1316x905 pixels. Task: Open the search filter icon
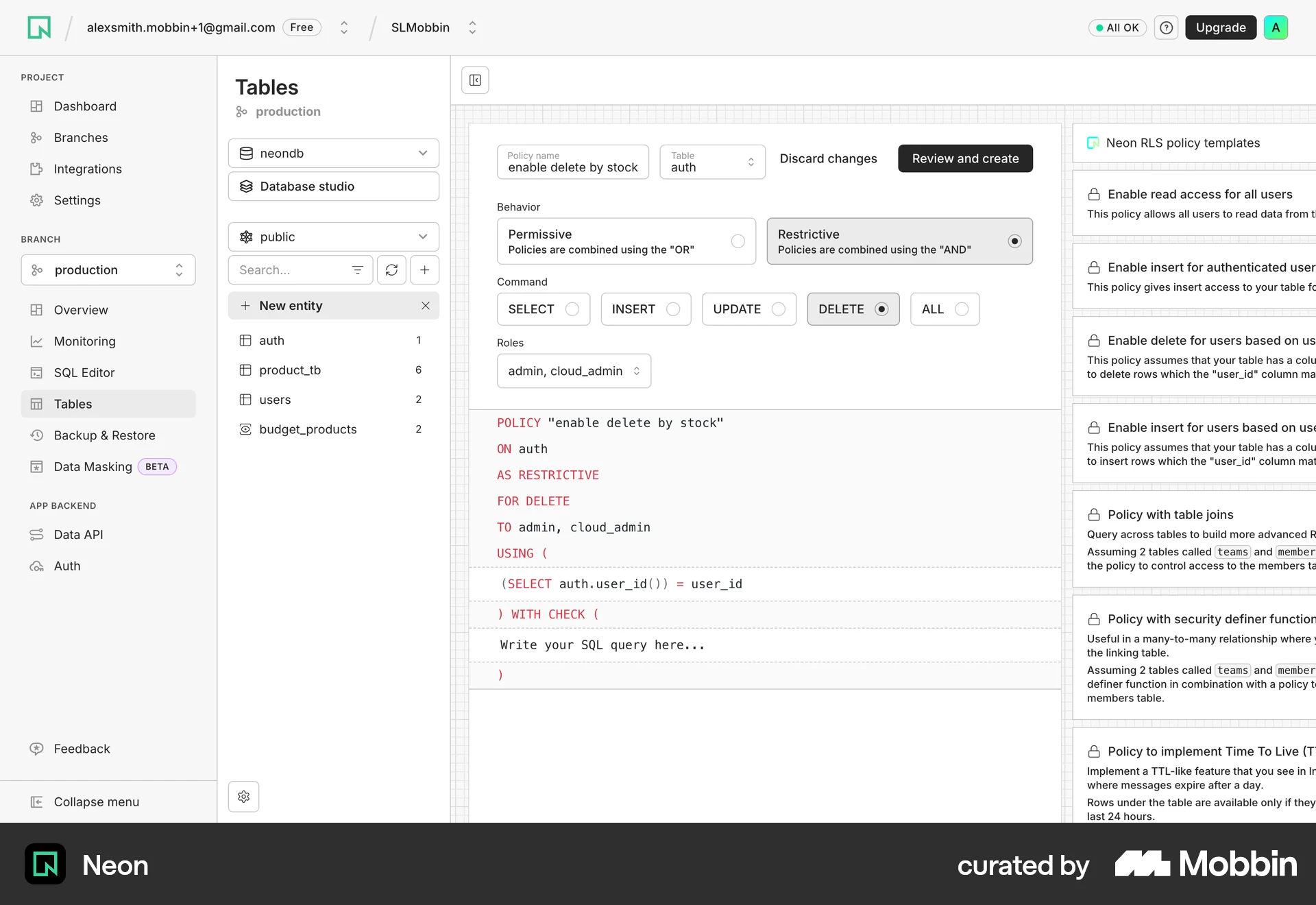(x=357, y=270)
